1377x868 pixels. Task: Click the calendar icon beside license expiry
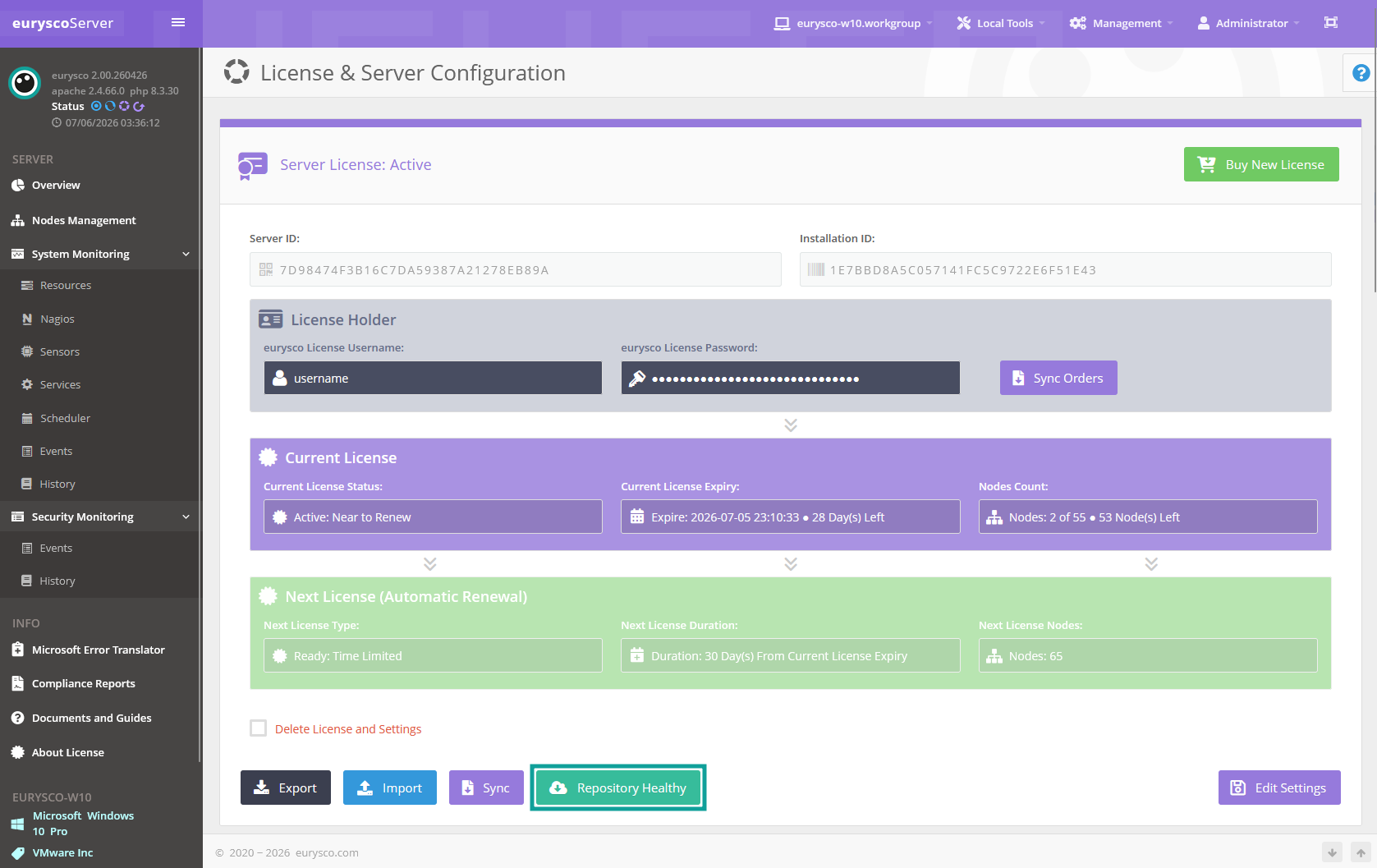tap(637, 517)
